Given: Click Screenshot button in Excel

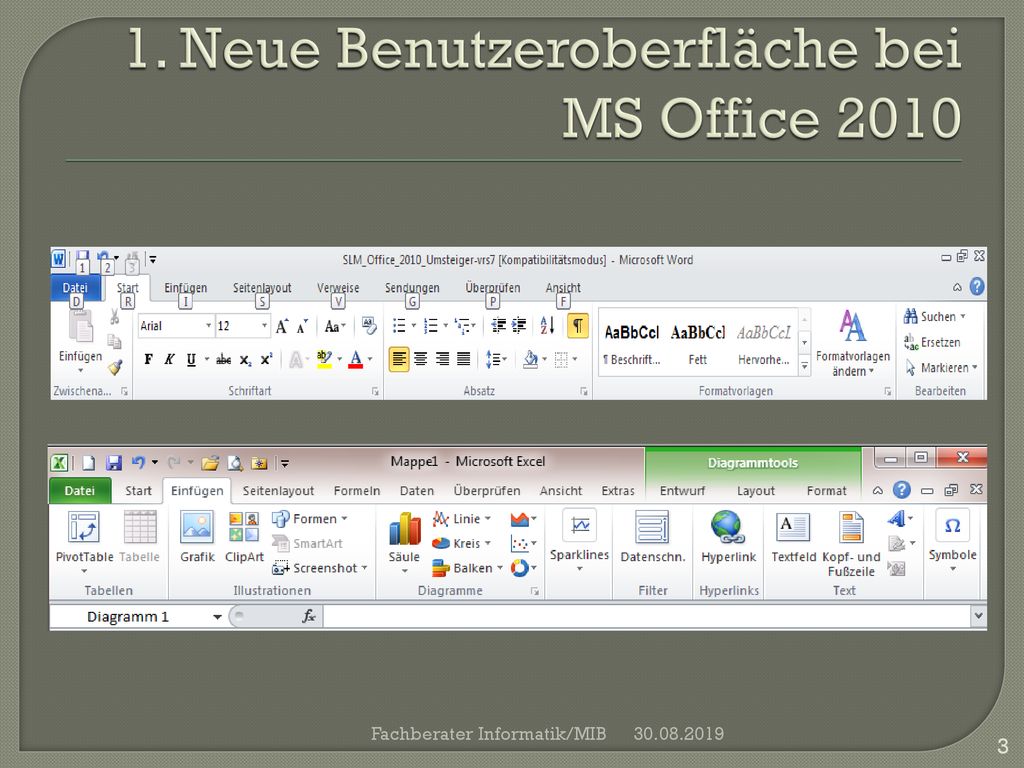Looking at the screenshot, I should coord(320,568).
